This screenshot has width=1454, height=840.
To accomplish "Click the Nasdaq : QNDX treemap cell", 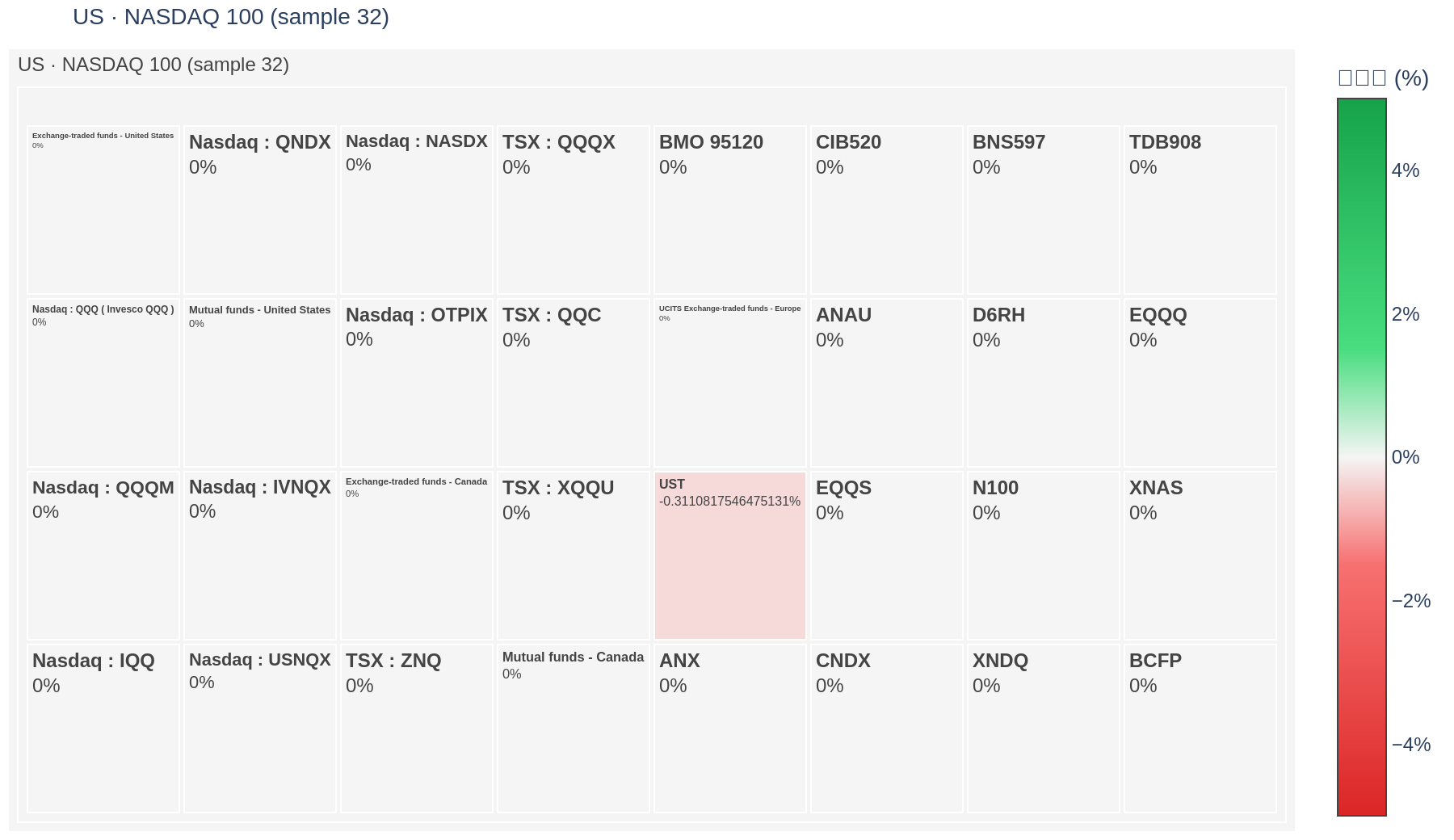I will (x=260, y=210).
